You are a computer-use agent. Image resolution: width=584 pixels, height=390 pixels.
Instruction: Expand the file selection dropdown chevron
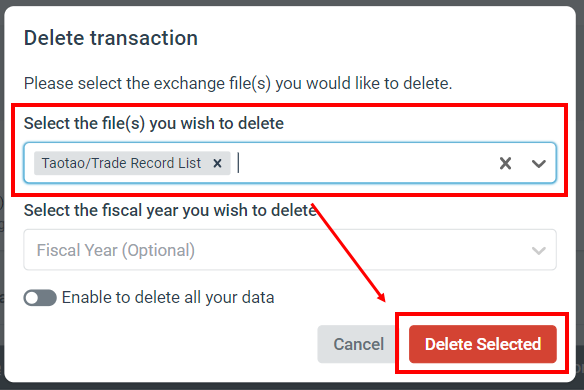coord(538,163)
